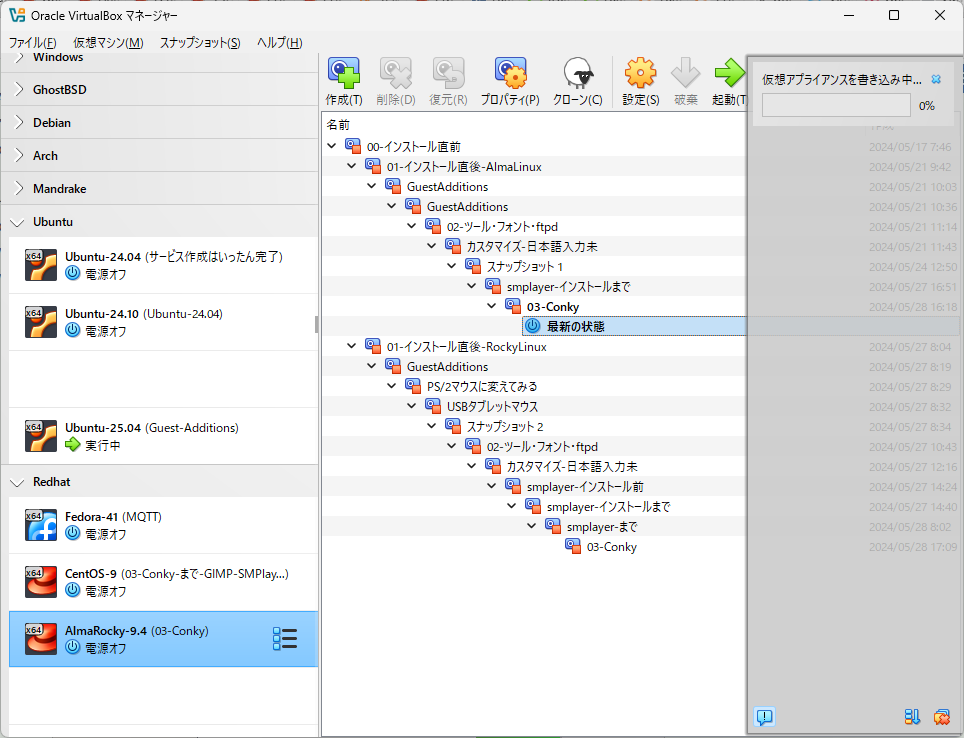The width and height of the screenshot is (964, 738).
Task: Collapse the 00-インストール直前 snapshot tree node
Action: tap(332, 146)
